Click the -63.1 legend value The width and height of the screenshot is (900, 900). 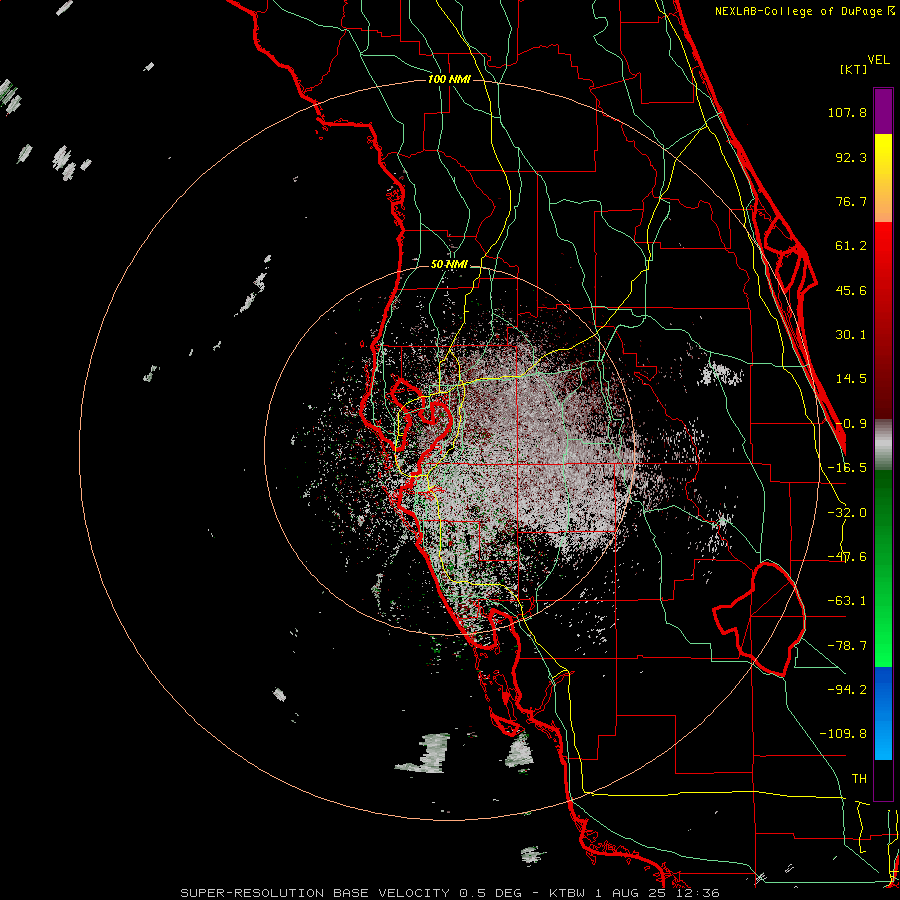[x=847, y=601]
